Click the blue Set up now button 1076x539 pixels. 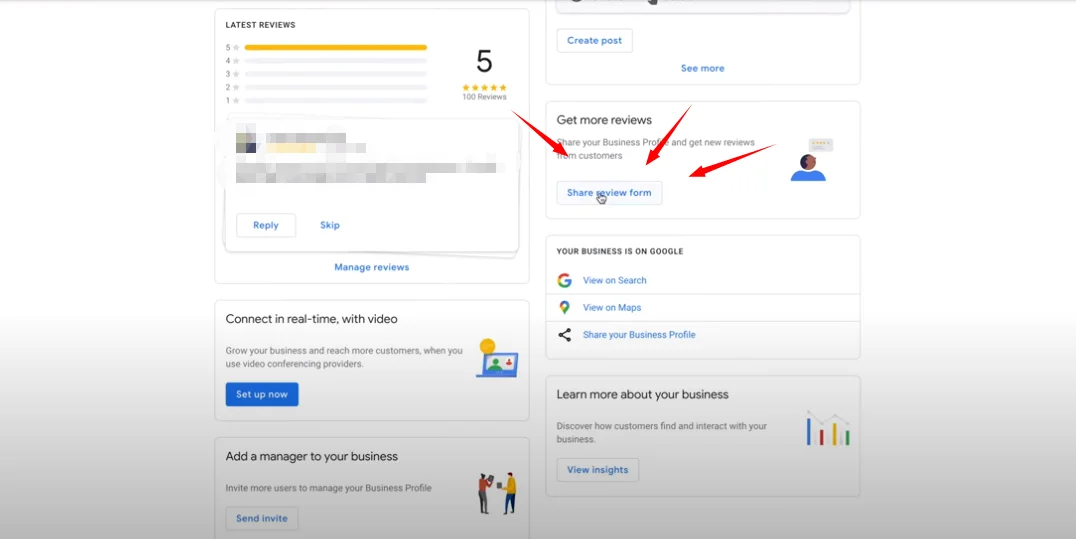tap(262, 395)
